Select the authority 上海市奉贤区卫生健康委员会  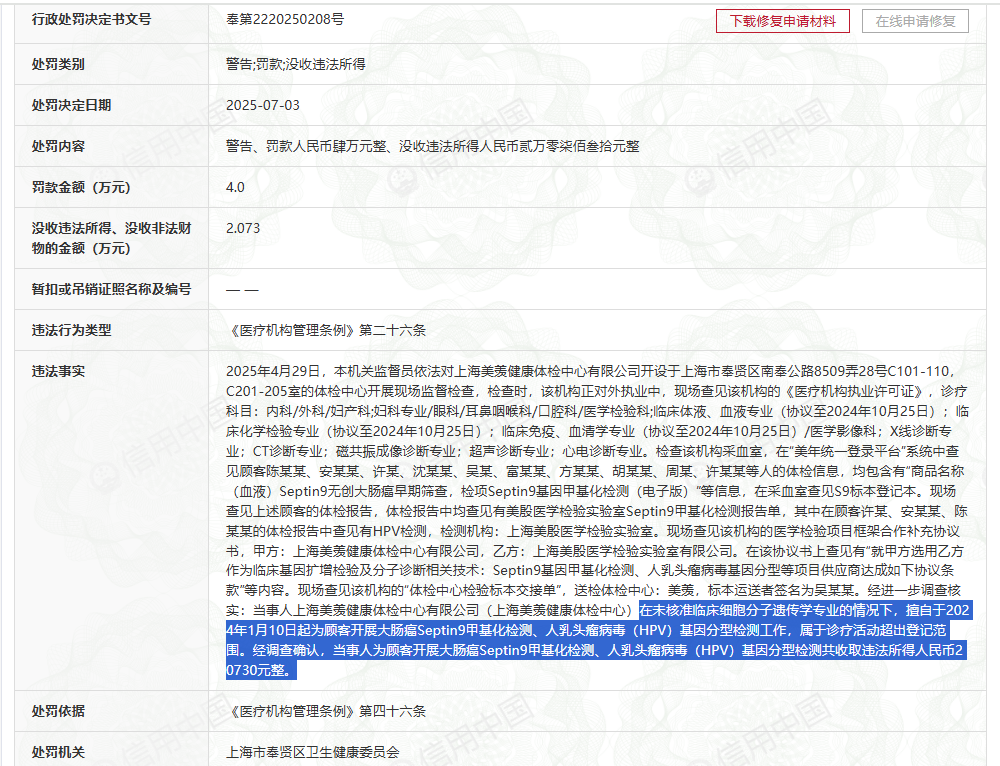(x=312, y=752)
